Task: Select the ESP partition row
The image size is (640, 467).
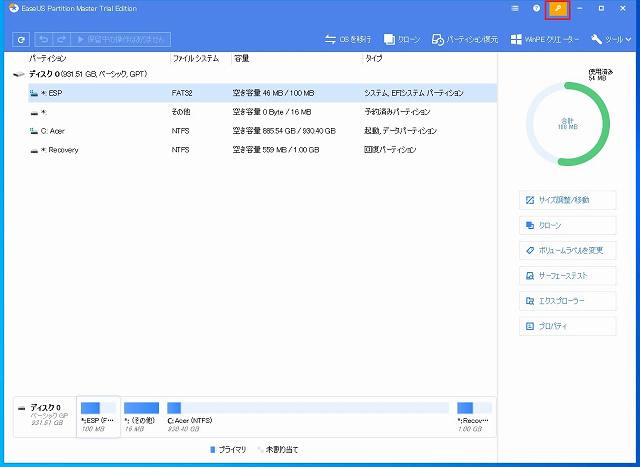Action: point(262,93)
